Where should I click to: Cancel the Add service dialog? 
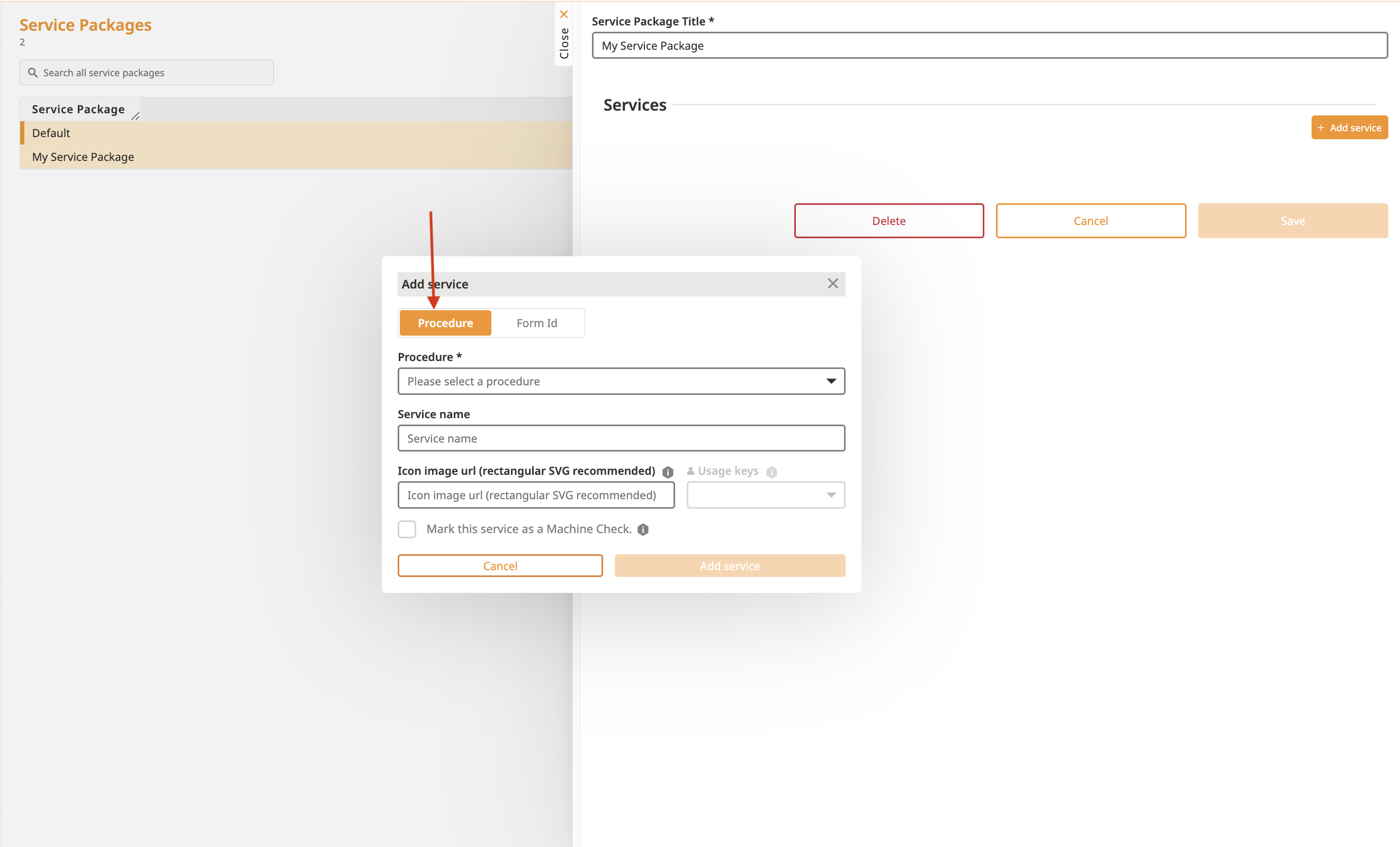pyautogui.click(x=499, y=566)
